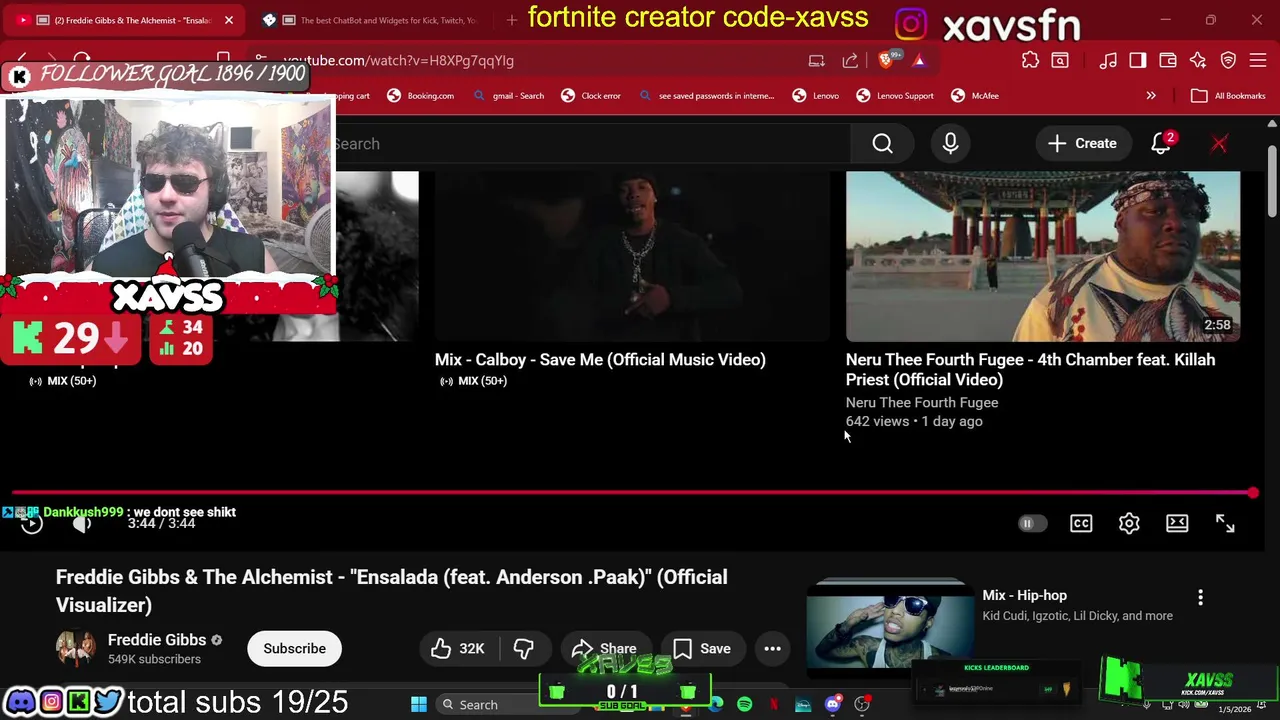Open Freddie Gibbs channel name link
Screen dimensions: 1280x720
(x=157, y=640)
